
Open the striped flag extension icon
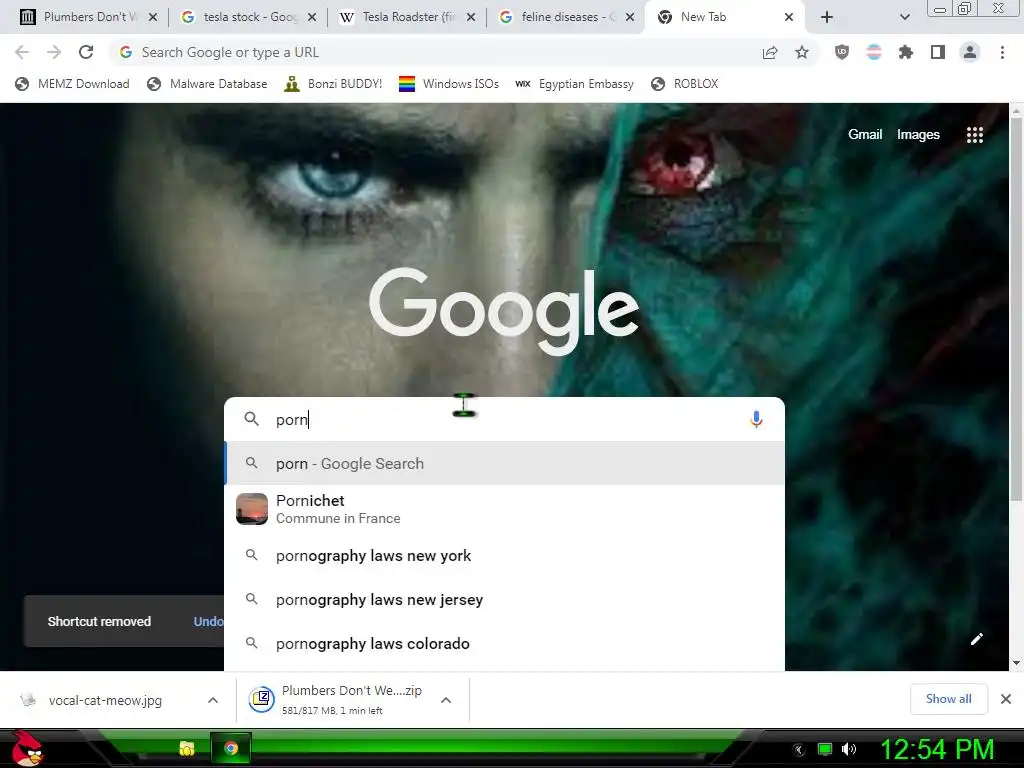click(874, 52)
